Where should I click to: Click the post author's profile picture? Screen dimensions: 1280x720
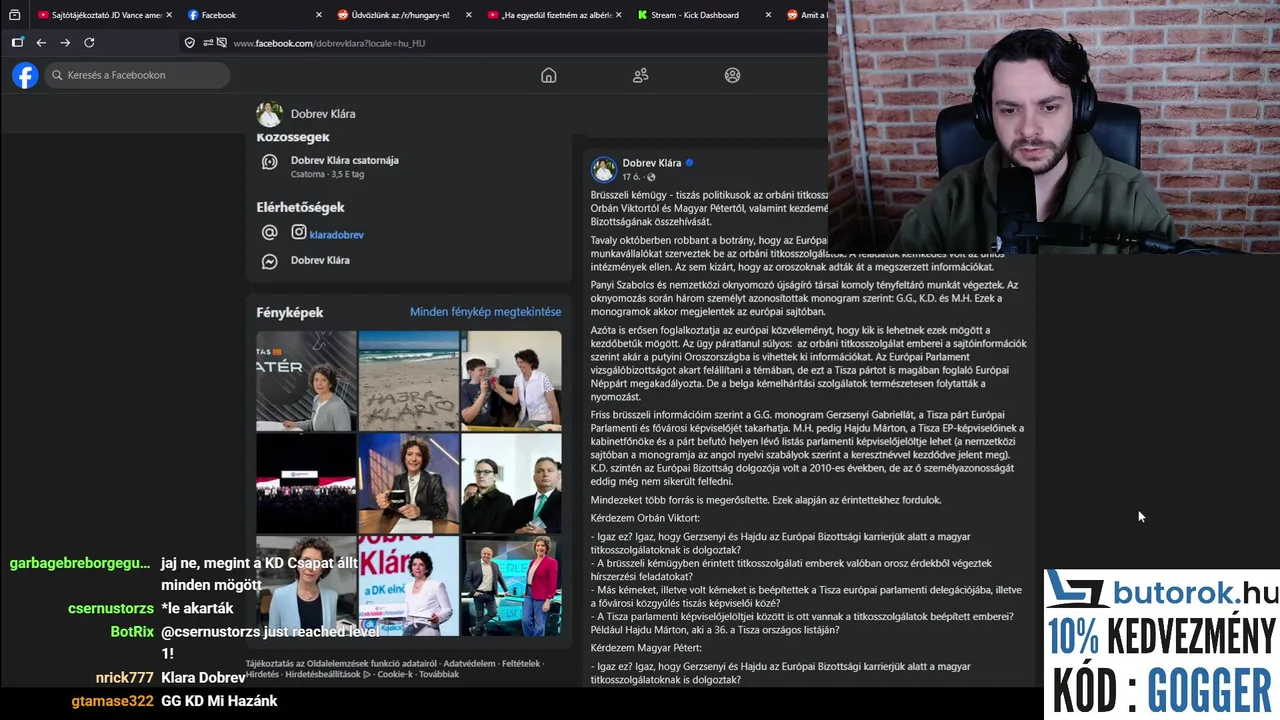(603, 169)
